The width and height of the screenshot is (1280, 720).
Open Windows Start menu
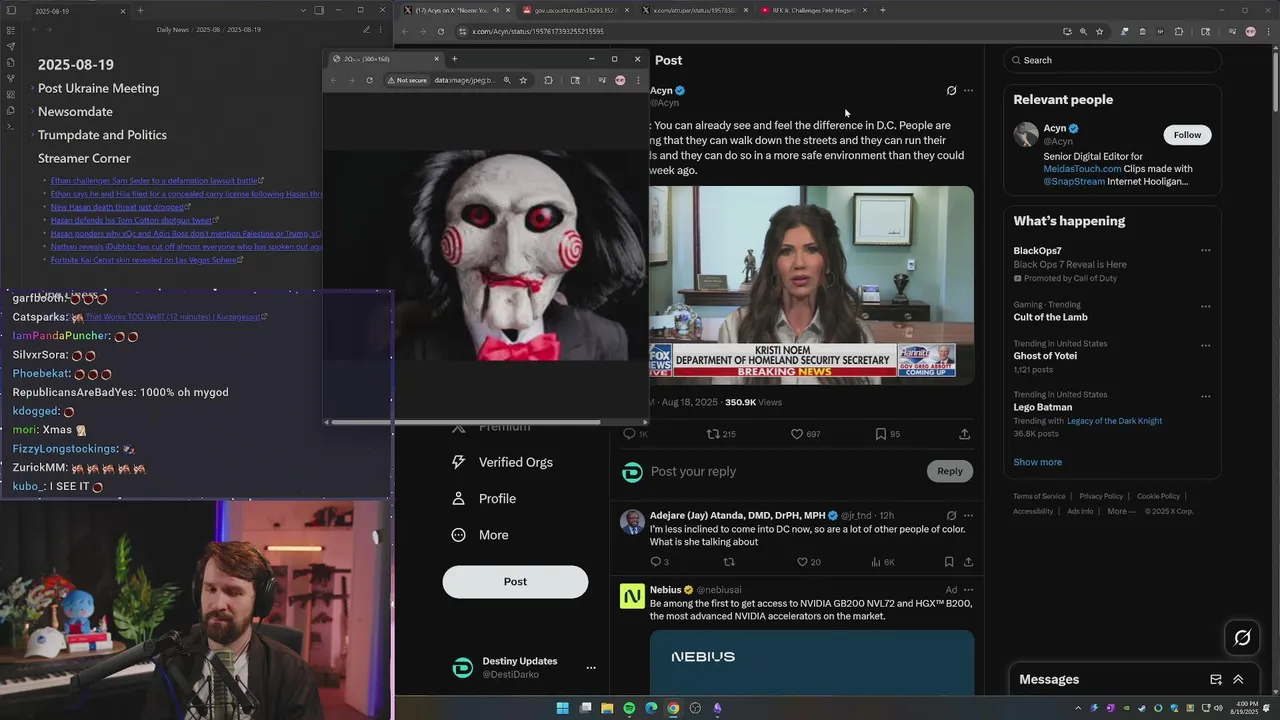[563, 708]
